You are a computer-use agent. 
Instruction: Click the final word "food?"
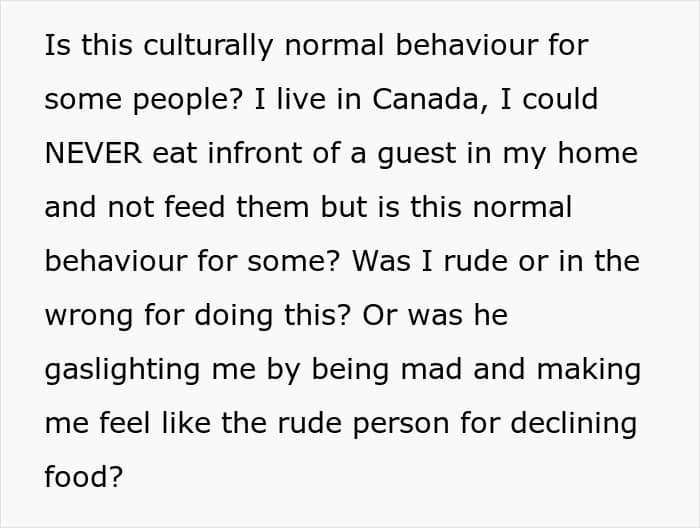tap(83, 478)
